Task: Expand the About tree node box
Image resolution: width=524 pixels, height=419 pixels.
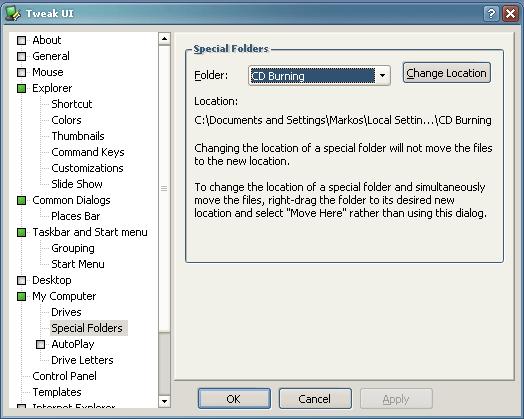Action: tap(21, 40)
